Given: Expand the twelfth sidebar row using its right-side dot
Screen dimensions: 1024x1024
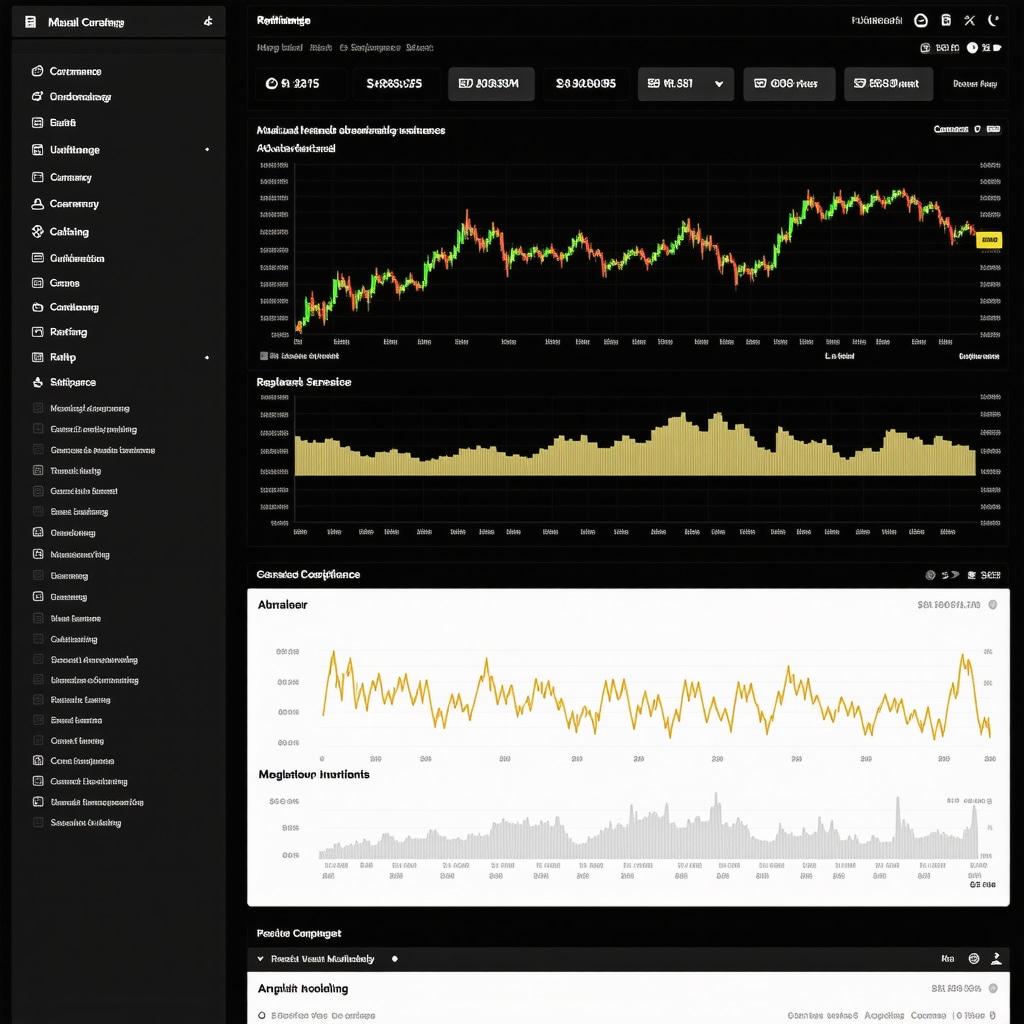Looking at the screenshot, I should [x=207, y=357].
